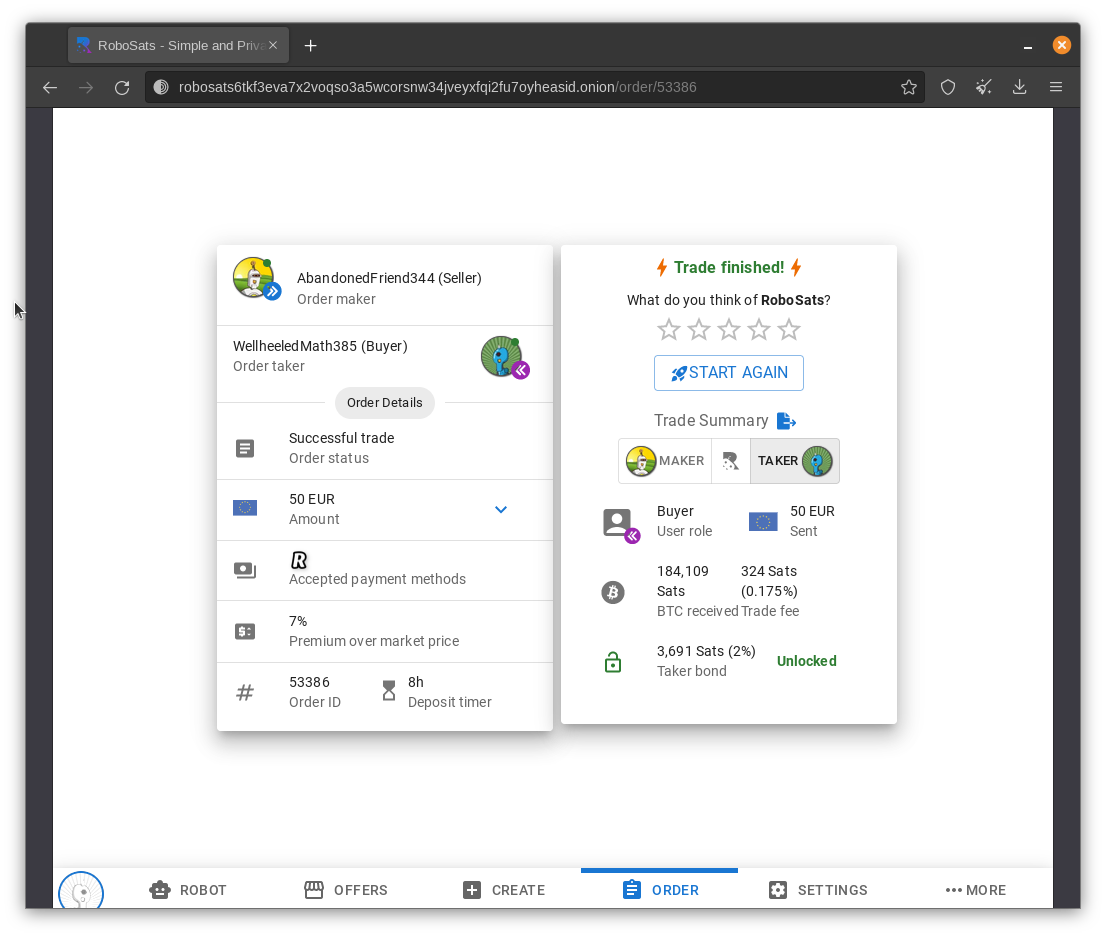Image resolution: width=1106 pixels, height=937 pixels.
Task: Click the Order Details chip
Action: (384, 403)
